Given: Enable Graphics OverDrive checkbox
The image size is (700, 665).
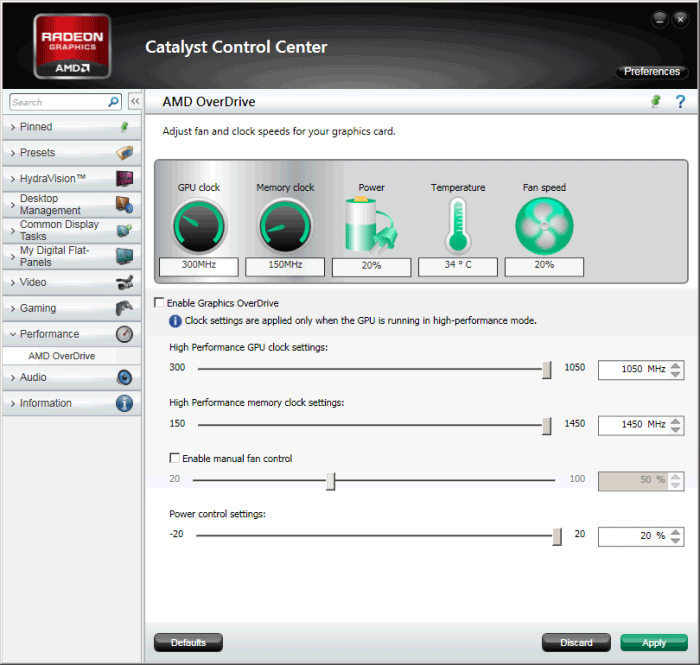Looking at the screenshot, I should [158, 303].
